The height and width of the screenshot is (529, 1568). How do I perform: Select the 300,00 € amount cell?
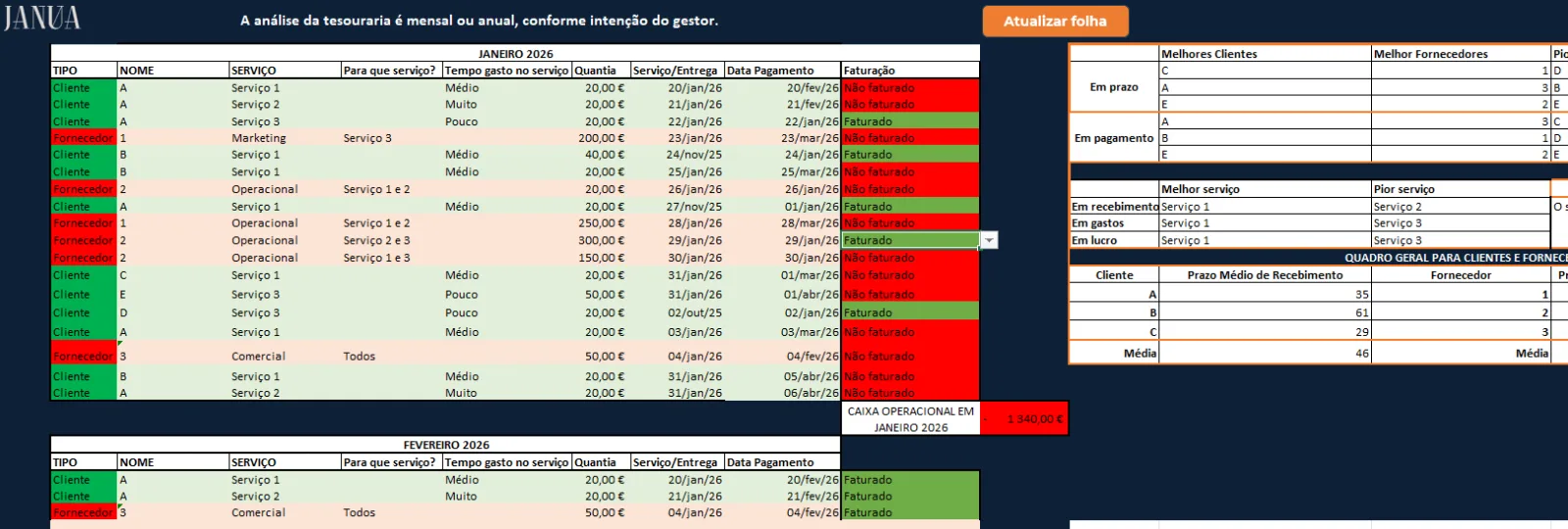click(599, 240)
